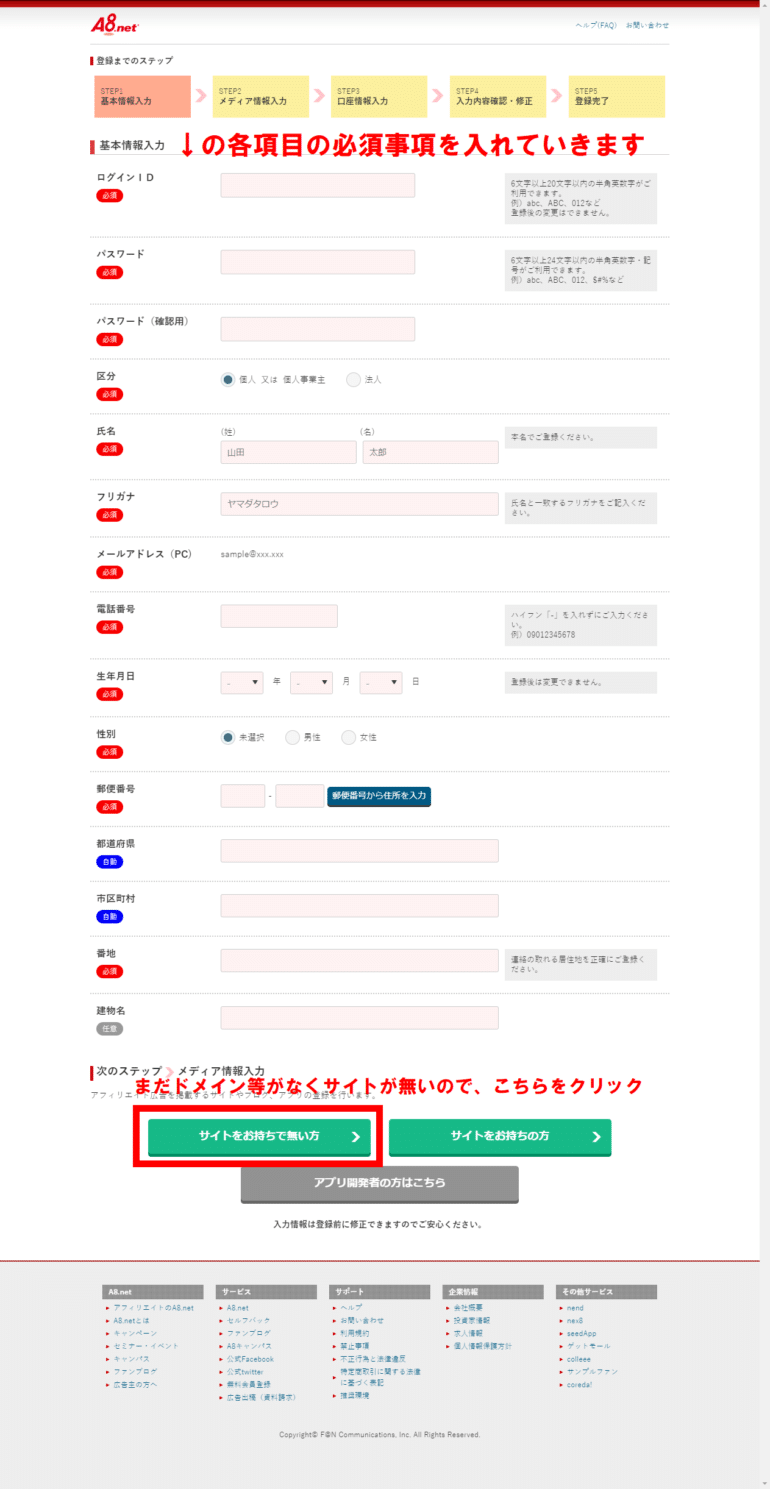Focus the 市区町村 input field

(359, 906)
